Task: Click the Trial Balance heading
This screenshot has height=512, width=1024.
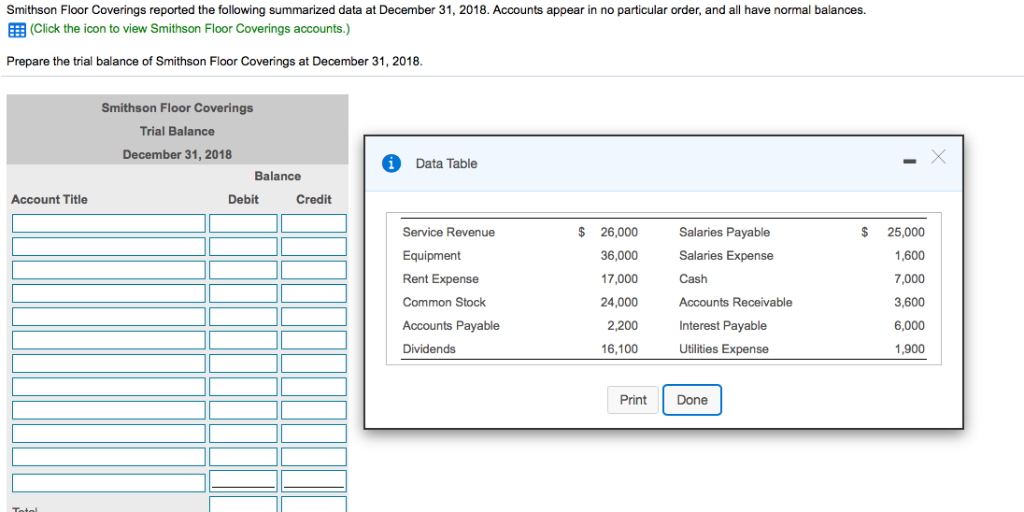Action: [x=177, y=131]
